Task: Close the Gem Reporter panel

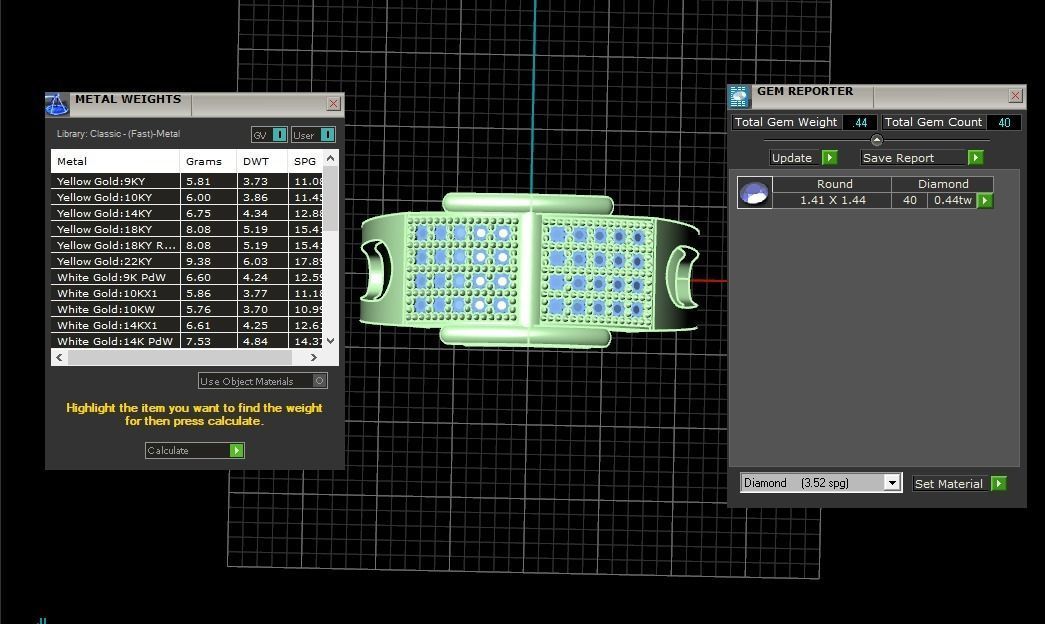Action: tap(1015, 96)
